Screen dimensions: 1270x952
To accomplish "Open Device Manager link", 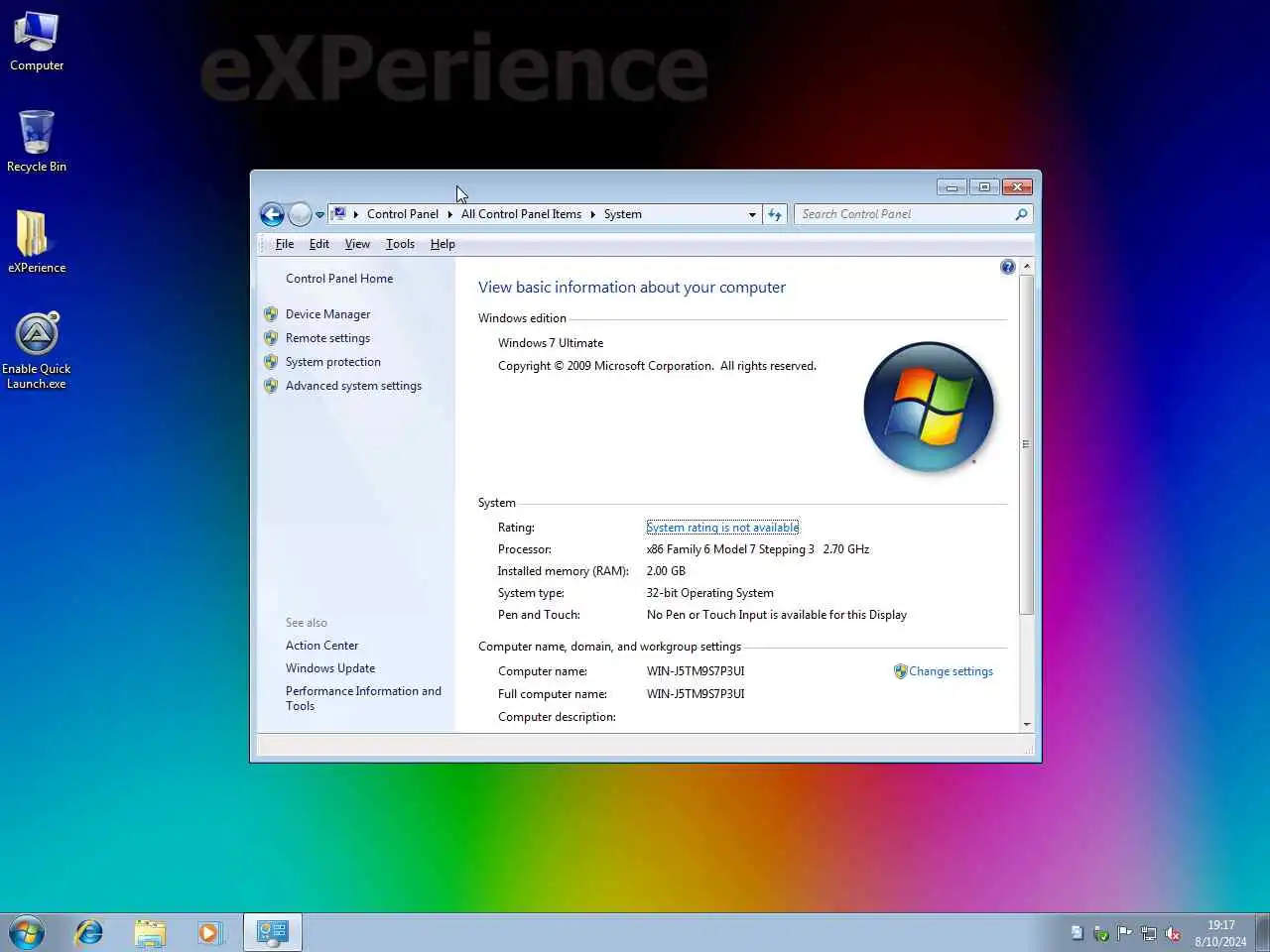I will [x=327, y=314].
